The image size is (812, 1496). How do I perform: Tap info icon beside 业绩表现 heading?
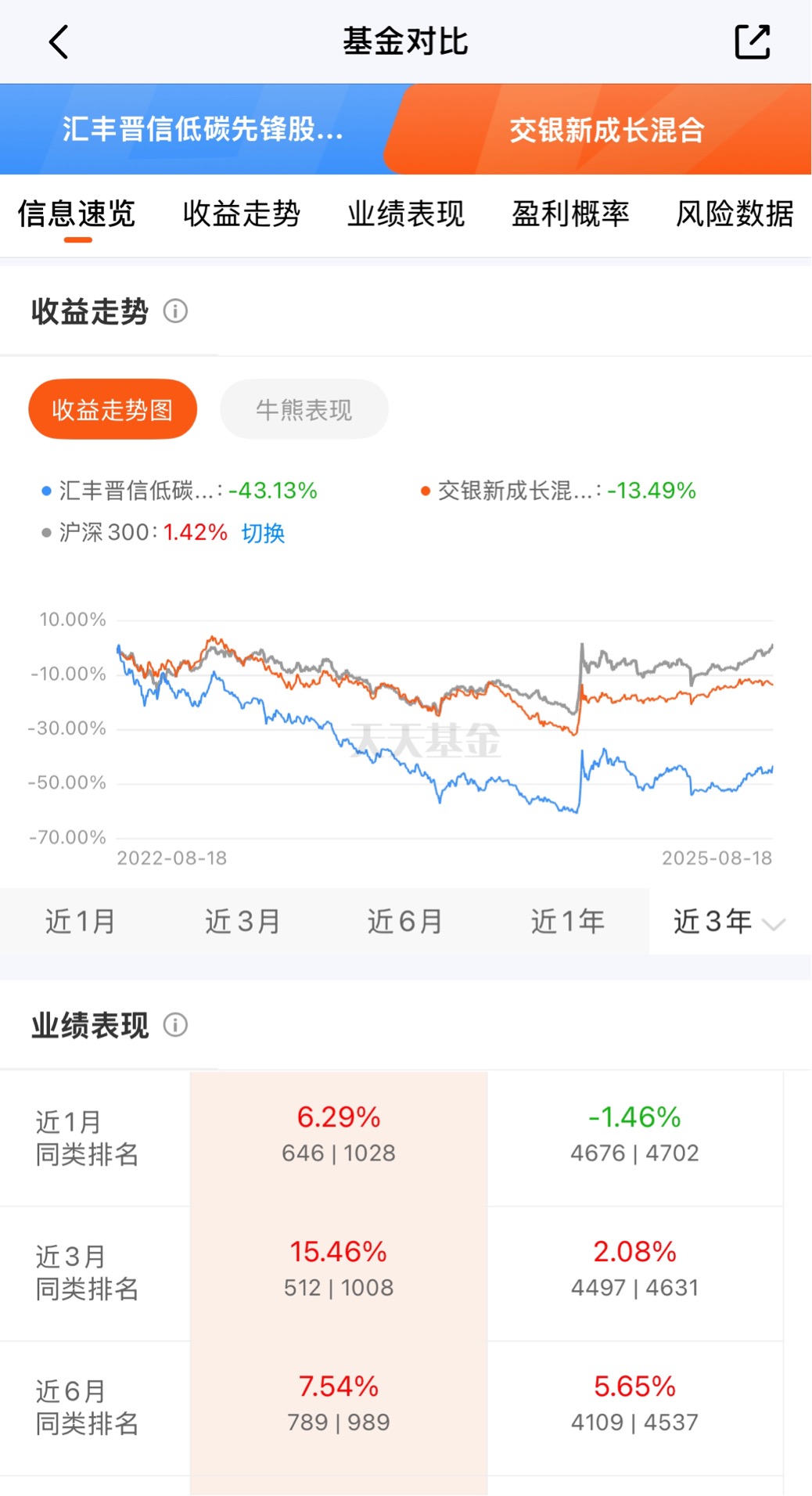pos(175,1025)
